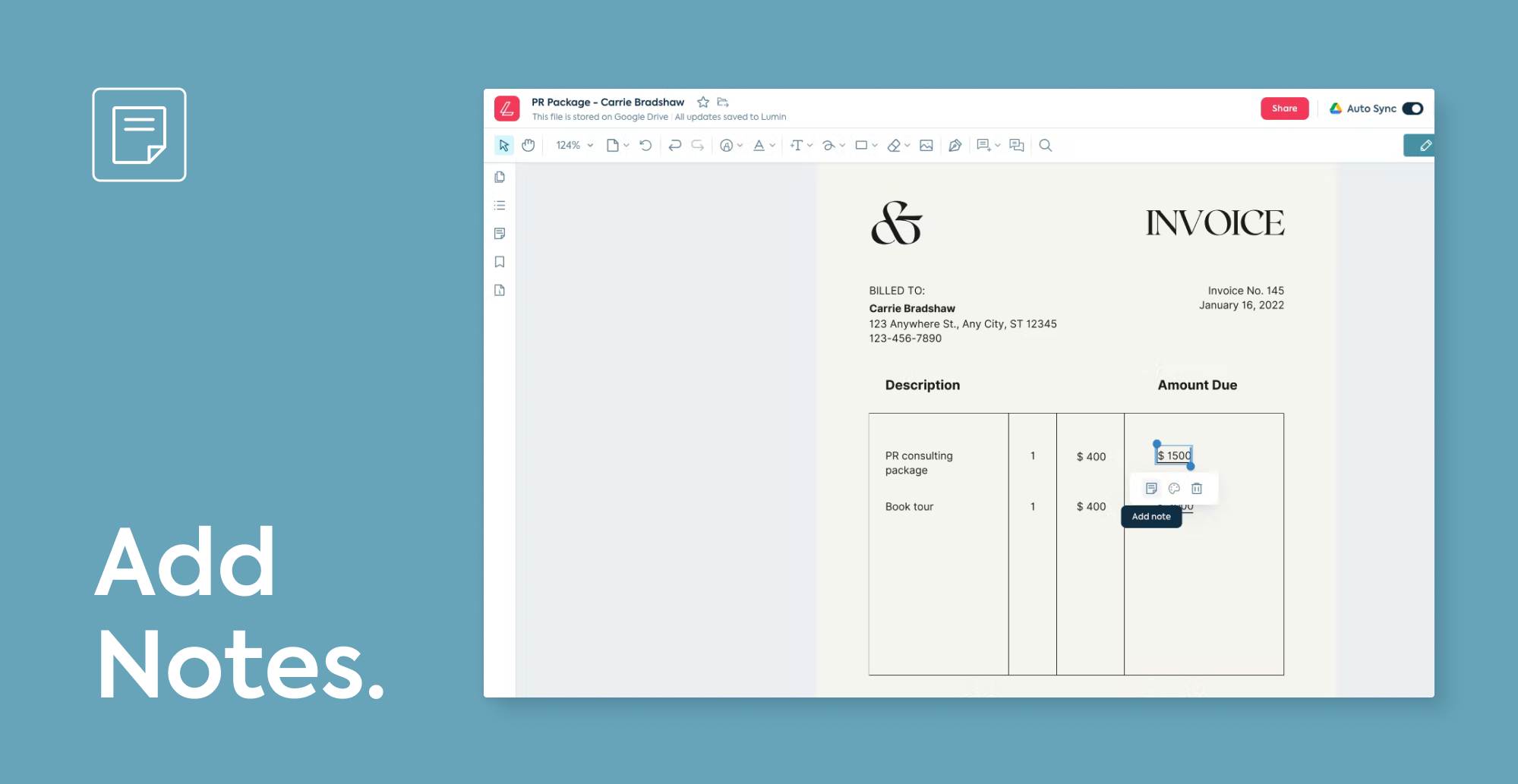Click the Google Drive icon near Auto Sync
The height and width of the screenshot is (784, 1518).
click(x=1336, y=109)
